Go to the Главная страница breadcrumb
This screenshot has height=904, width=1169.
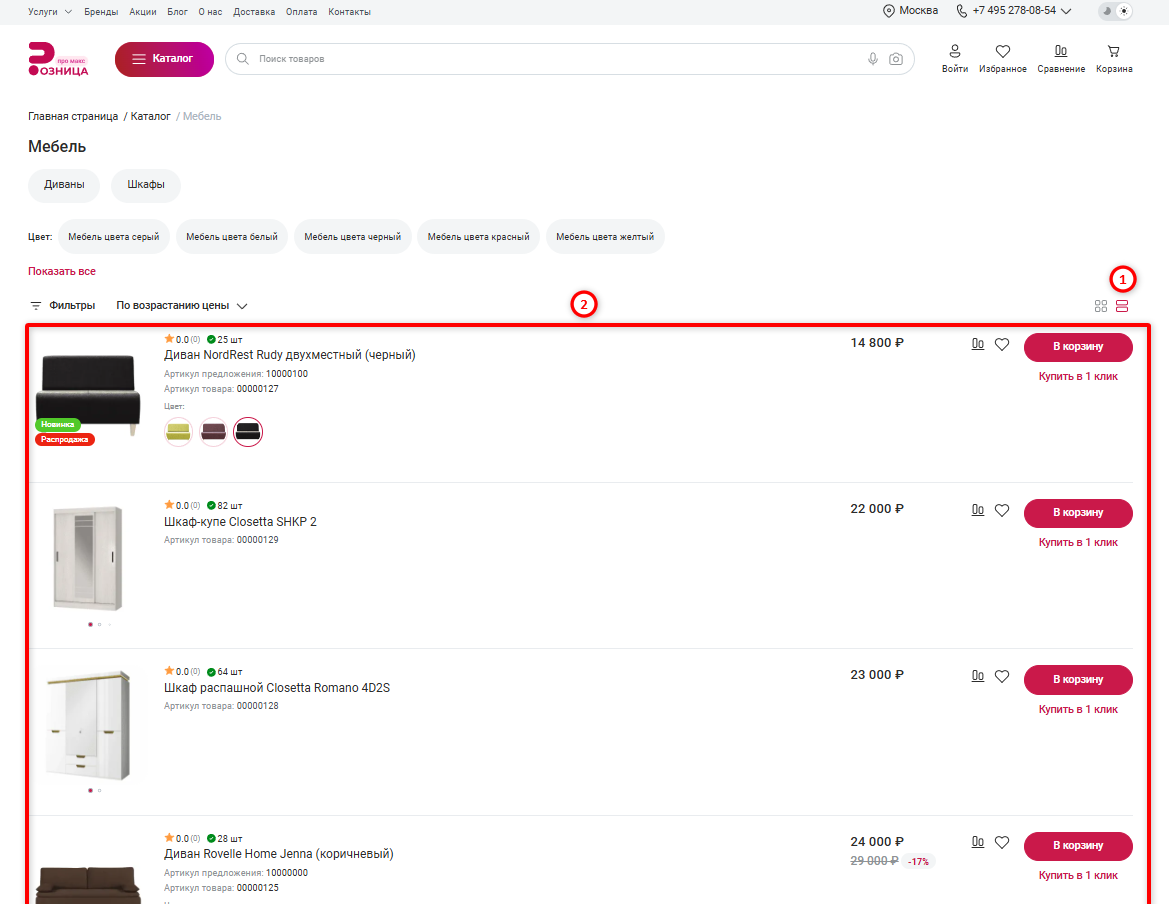[73, 116]
